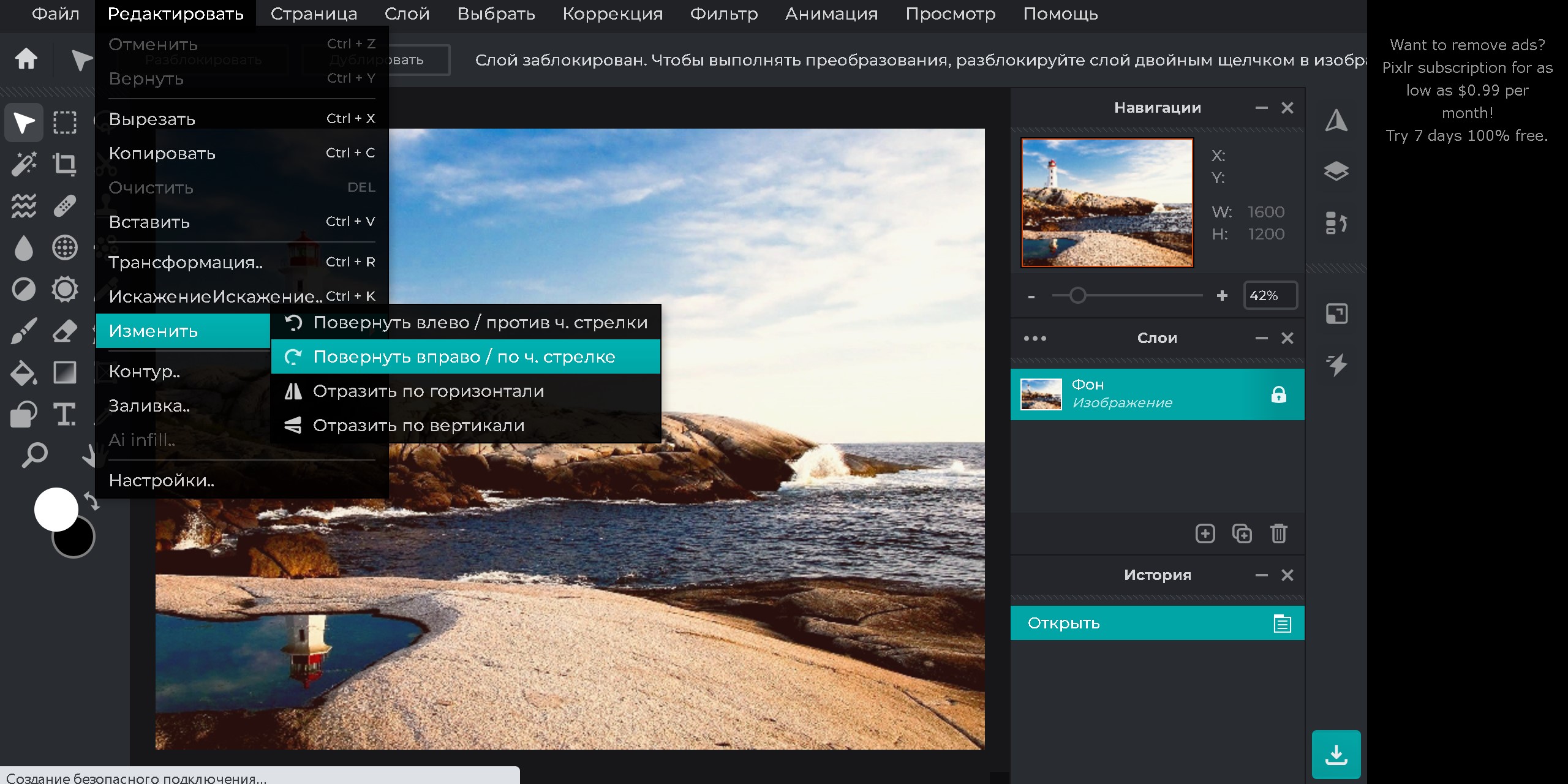Click the navigator zoom slider handle

pyautogui.click(x=1077, y=296)
